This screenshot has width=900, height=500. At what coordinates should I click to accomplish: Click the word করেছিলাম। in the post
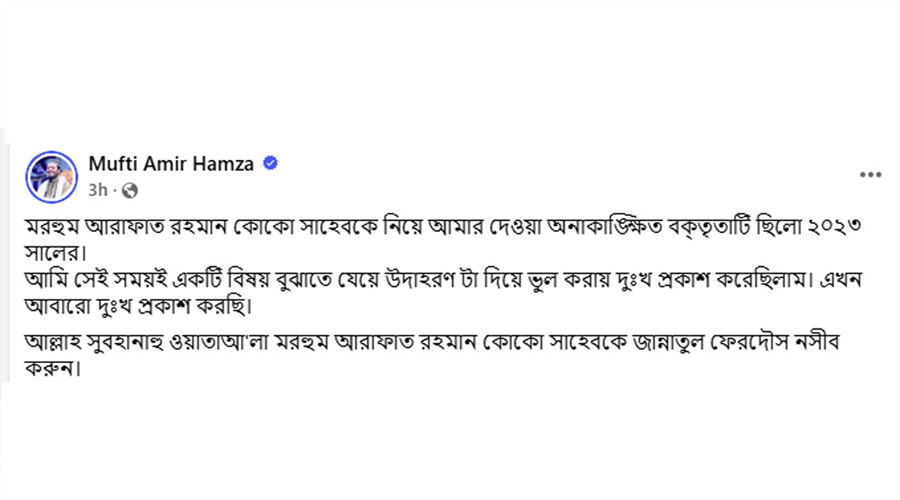pyautogui.click(x=760, y=275)
